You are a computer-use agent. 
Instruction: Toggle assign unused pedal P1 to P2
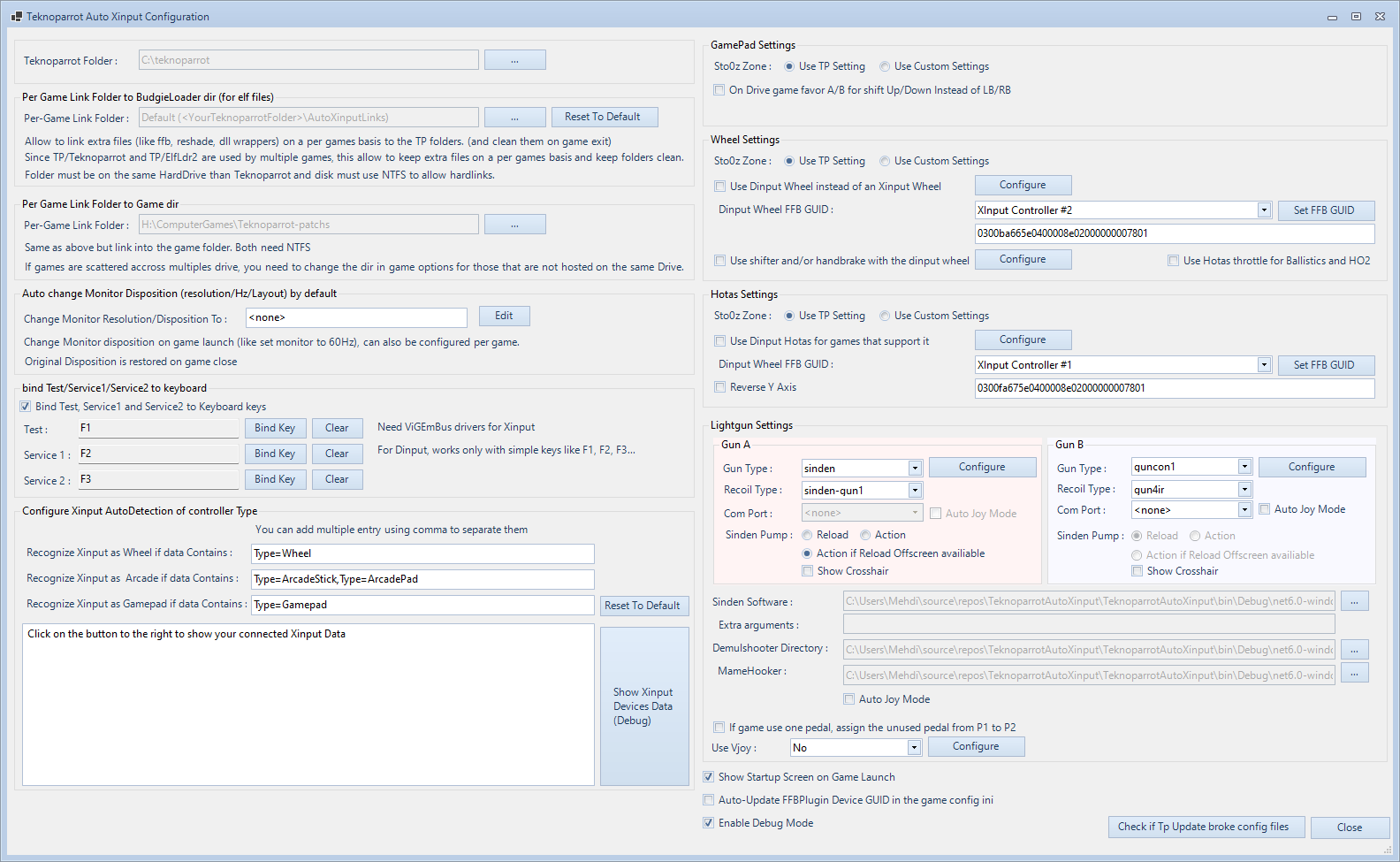tap(719, 728)
